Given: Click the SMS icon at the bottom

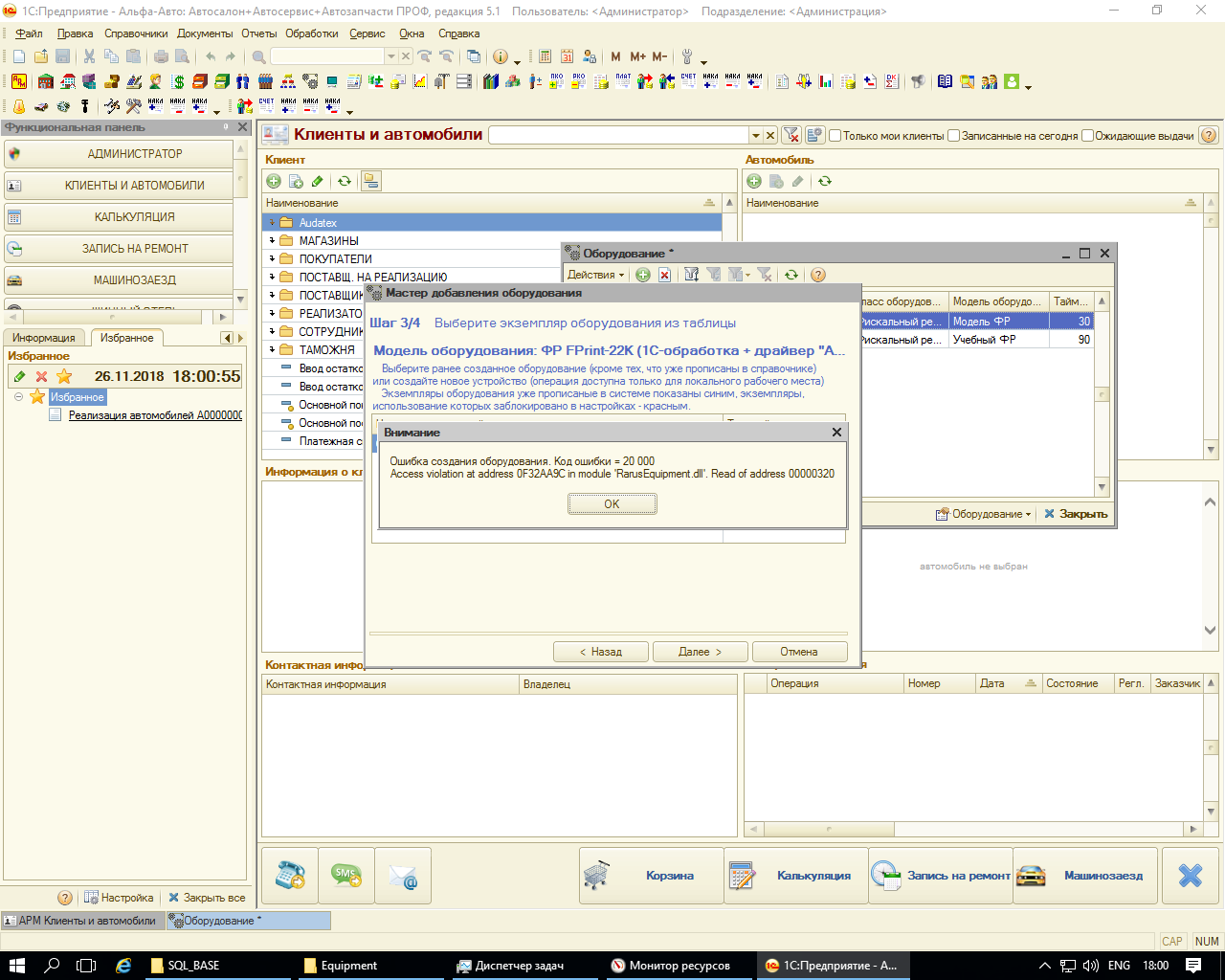Looking at the screenshot, I should click(346, 875).
